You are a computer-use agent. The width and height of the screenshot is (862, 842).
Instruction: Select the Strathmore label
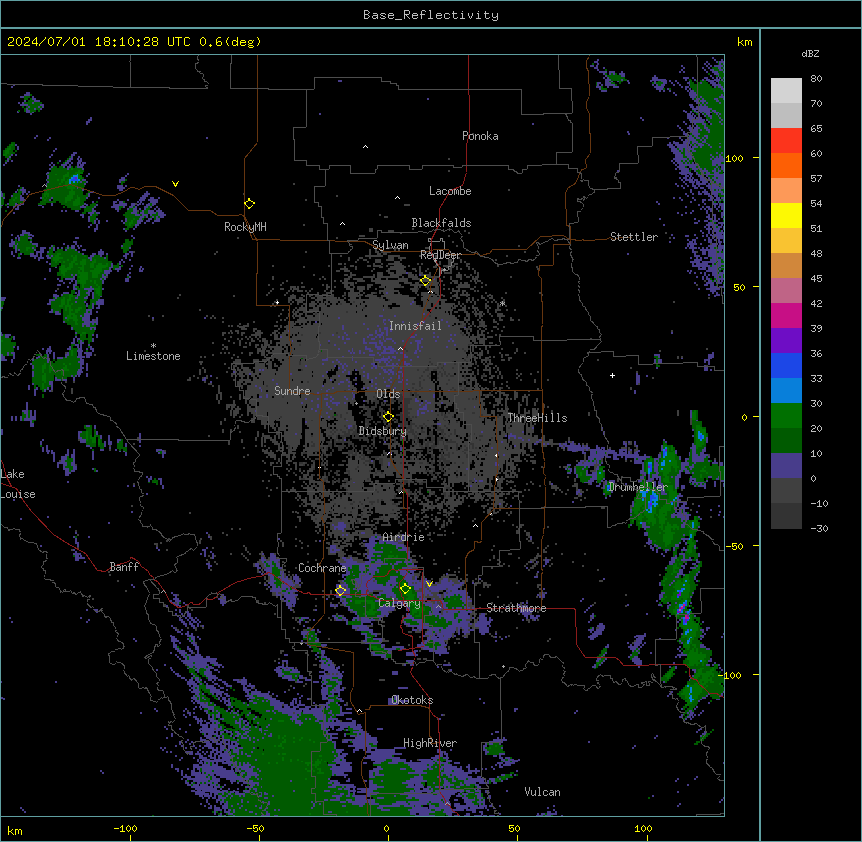pyautogui.click(x=516, y=608)
